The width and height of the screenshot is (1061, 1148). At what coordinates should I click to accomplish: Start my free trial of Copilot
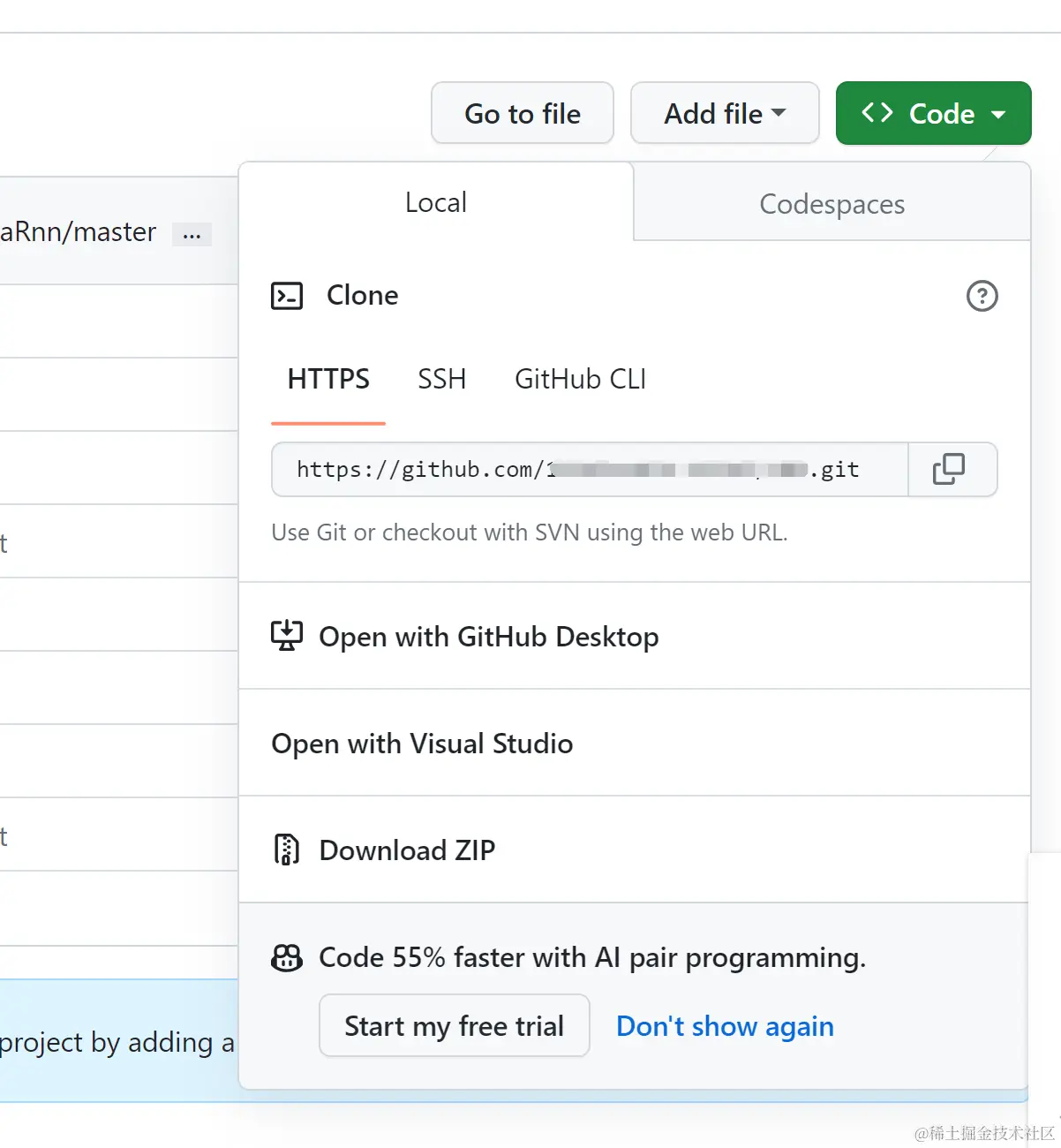(x=454, y=1026)
